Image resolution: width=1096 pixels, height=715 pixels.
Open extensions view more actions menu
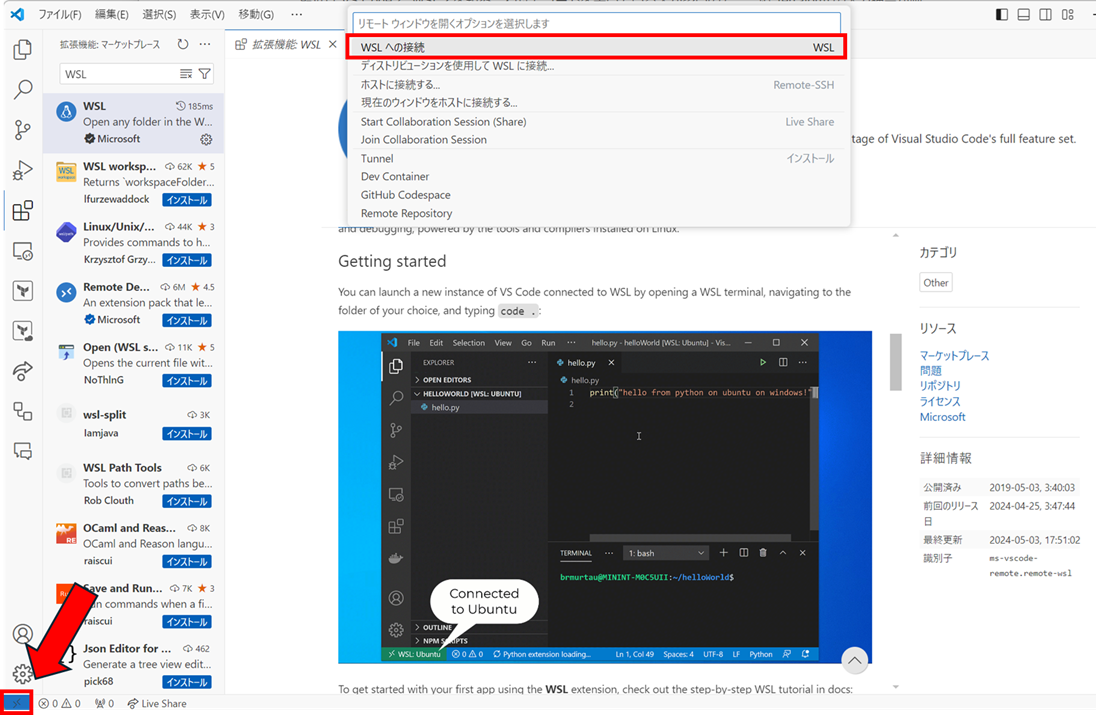(x=205, y=44)
